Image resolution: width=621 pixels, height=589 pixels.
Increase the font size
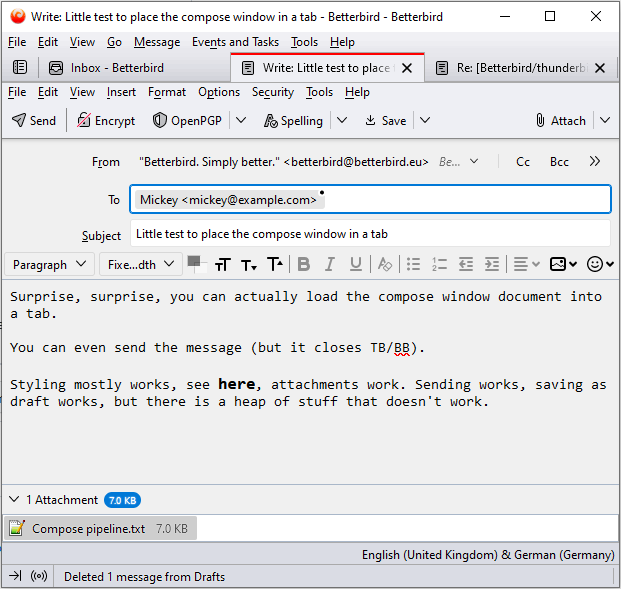coord(275,264)
